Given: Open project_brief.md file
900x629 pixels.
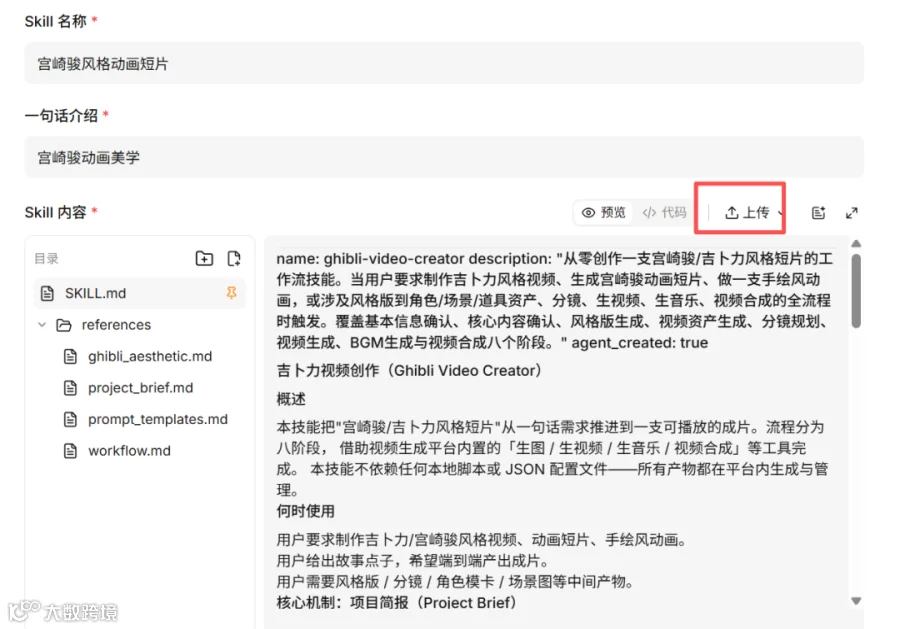Looking at the screenshot, I should 140,388.
